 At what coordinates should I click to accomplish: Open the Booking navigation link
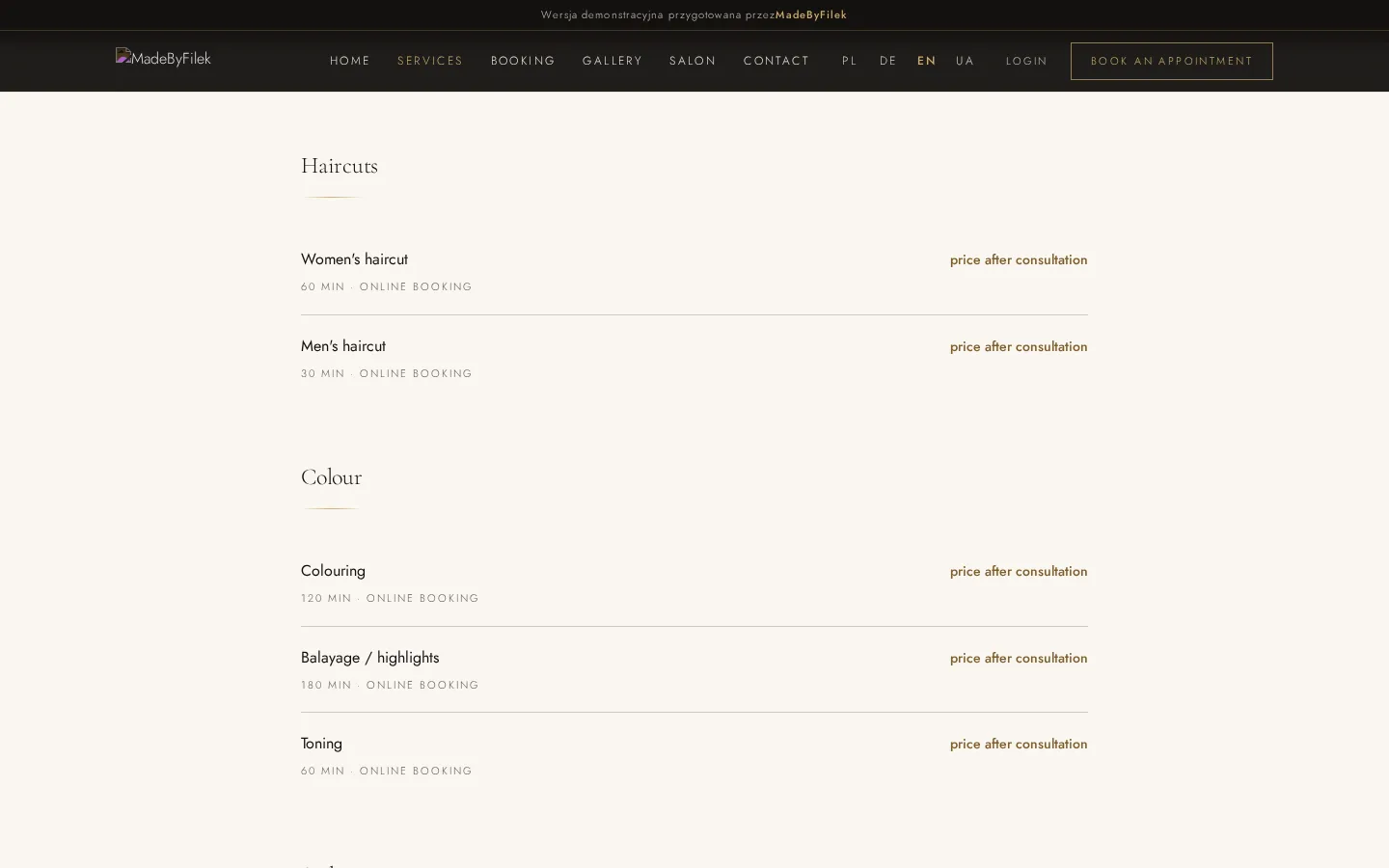pyautogui.click(x=523, y=61)
